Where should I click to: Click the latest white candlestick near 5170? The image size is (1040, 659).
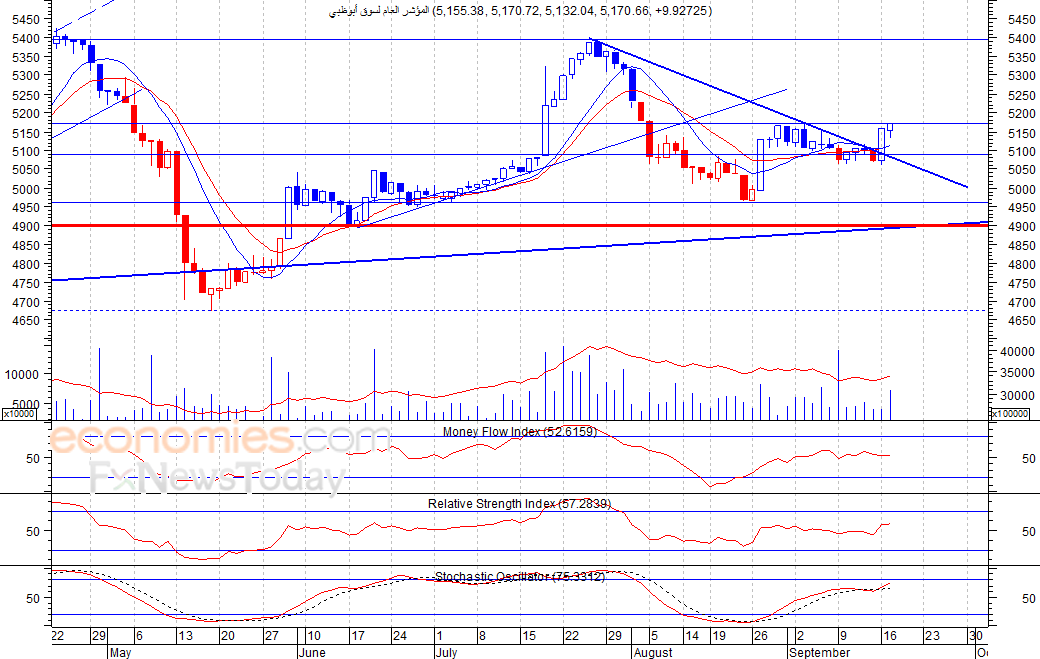point(890,127)
